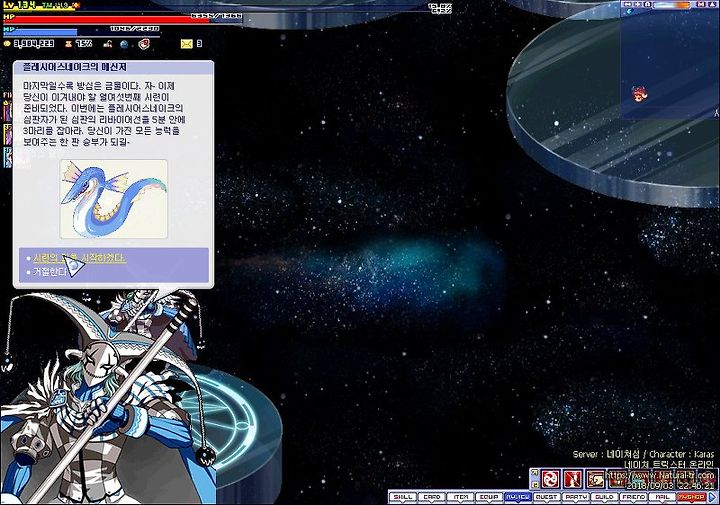Use the third quickslot skill icon

(x=596, y=479)
